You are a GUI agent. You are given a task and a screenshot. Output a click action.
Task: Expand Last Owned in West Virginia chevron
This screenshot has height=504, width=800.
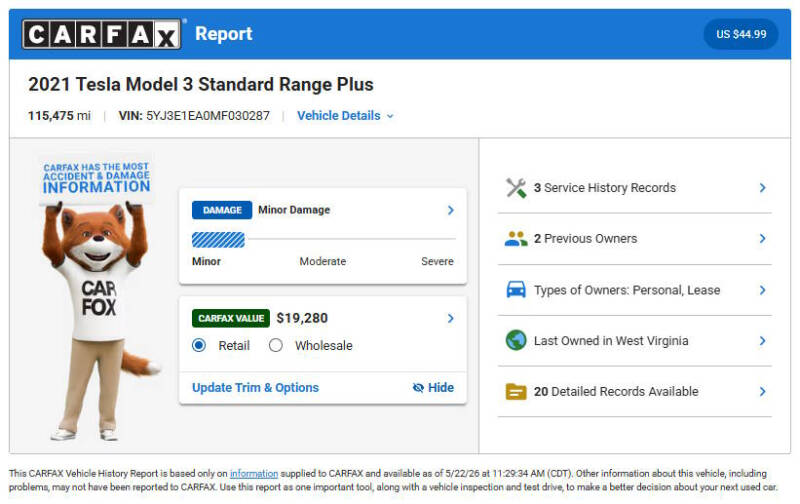[x=762, y=341]
